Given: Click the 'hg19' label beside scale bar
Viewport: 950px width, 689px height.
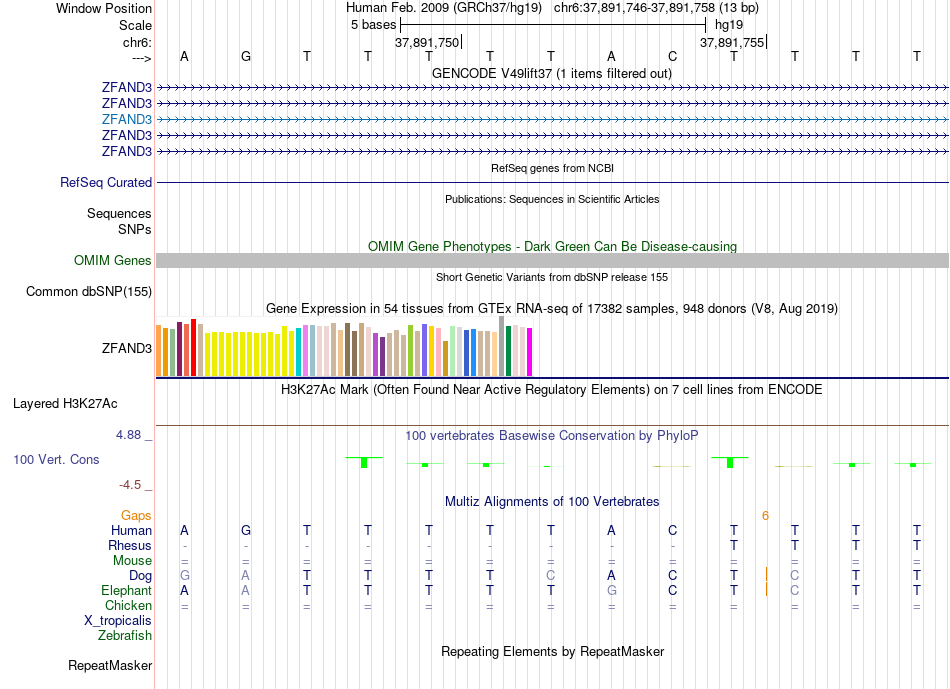Looking at the screenshot, I should click(729, 25).
